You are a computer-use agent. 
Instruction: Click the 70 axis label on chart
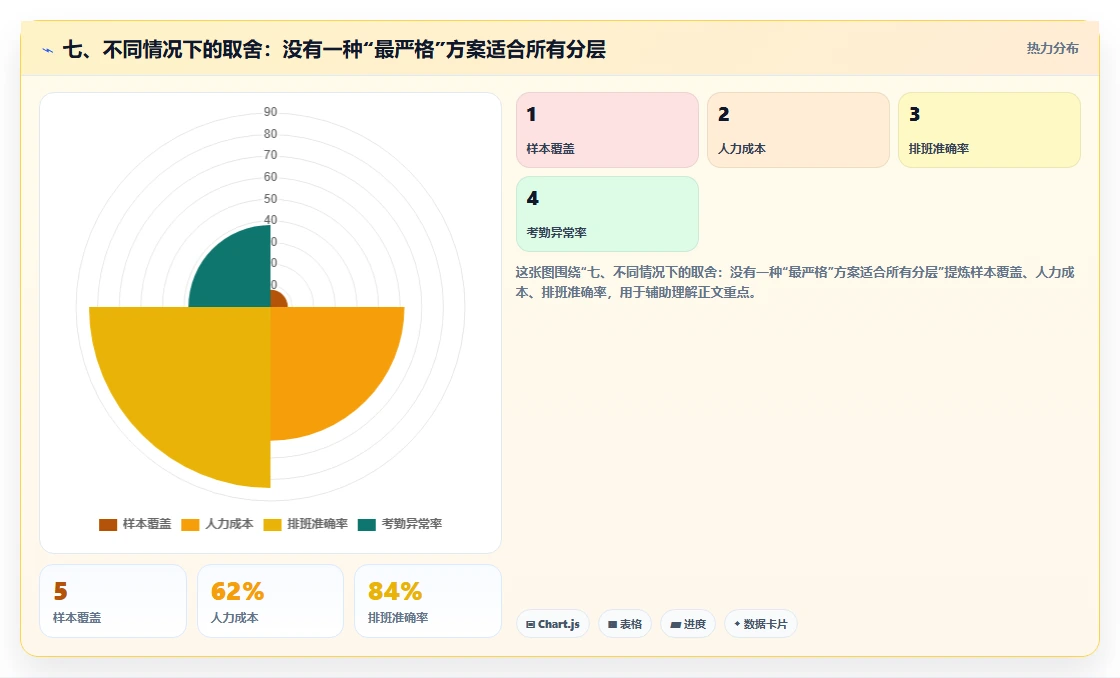[270, 155]
